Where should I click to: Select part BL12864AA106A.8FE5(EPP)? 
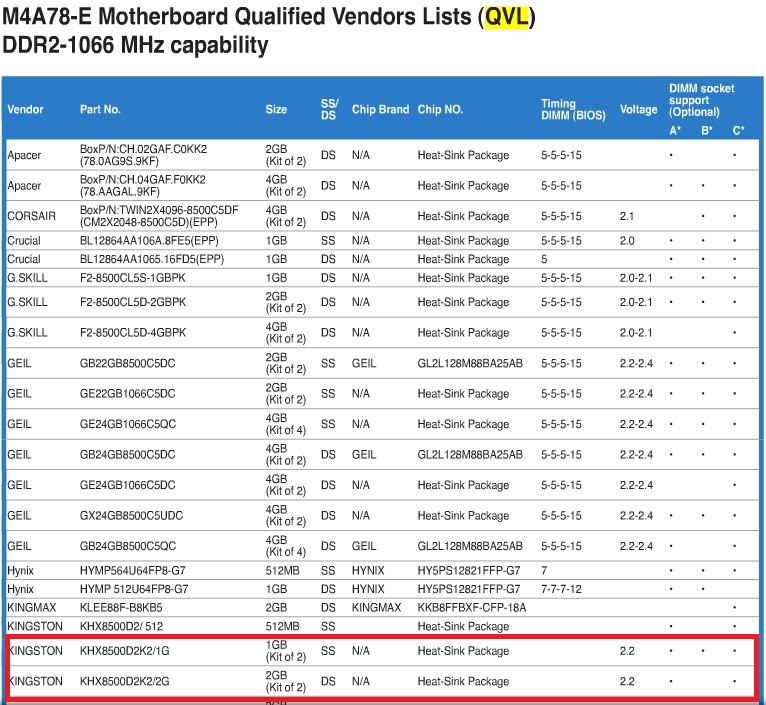click(149, 241)
